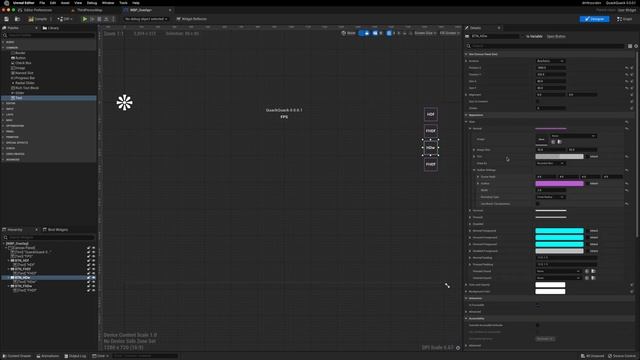Open the Diff options button
This screenshot has width=640, height=360.
pos(64,19)
